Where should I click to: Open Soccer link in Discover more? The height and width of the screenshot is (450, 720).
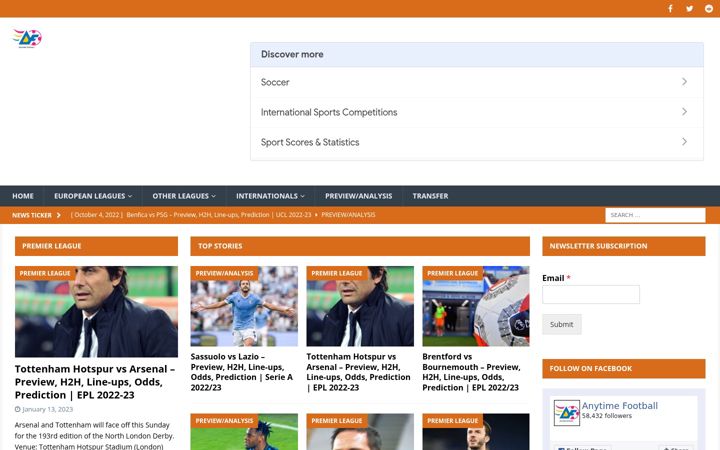(275, 82)
